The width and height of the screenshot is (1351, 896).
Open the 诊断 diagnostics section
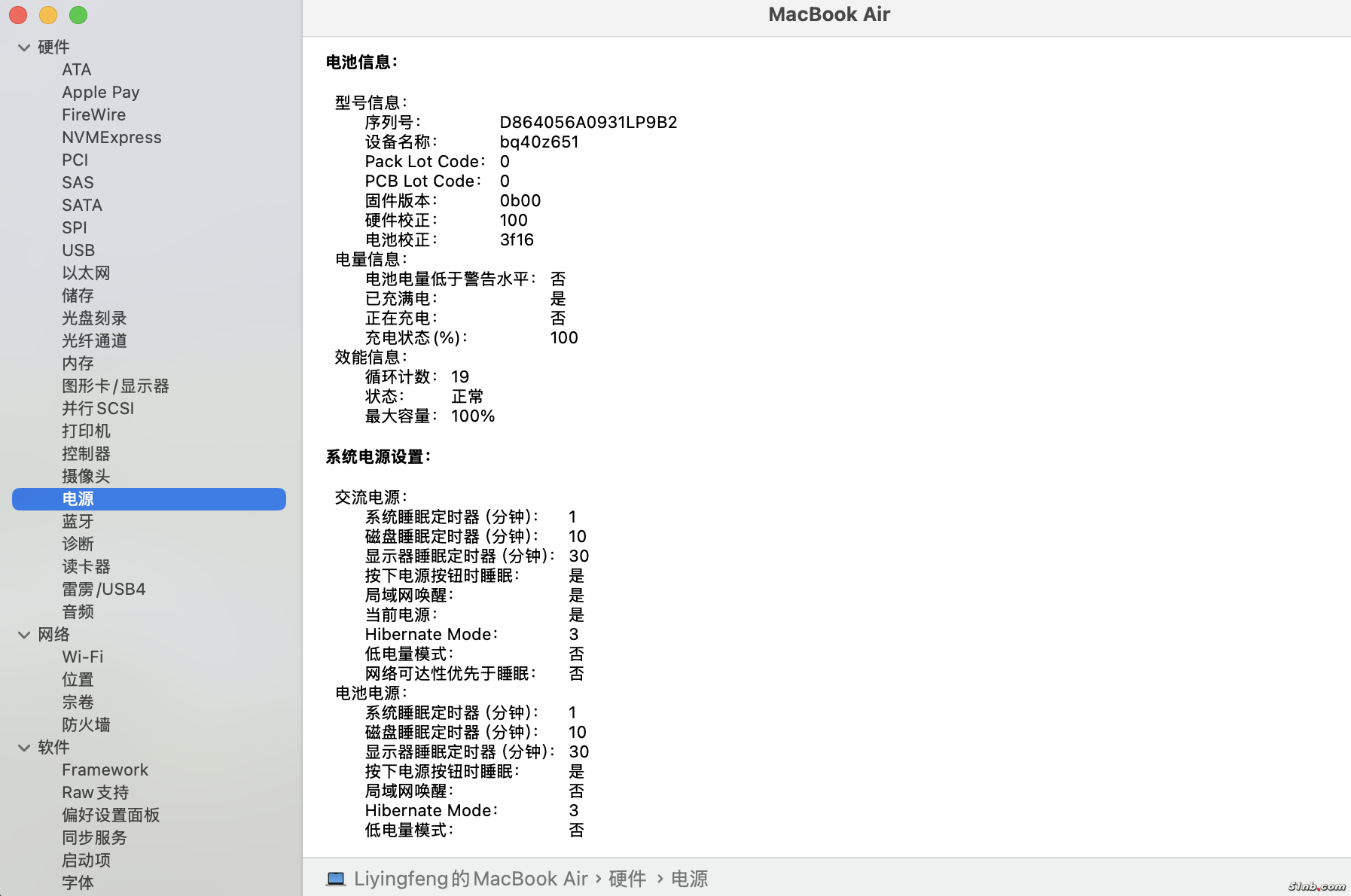78,544
